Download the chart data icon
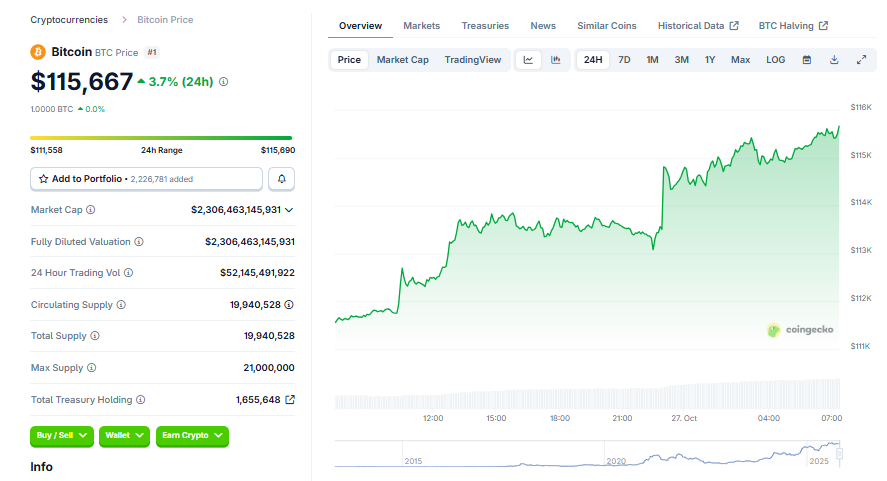 click(834, 60)
